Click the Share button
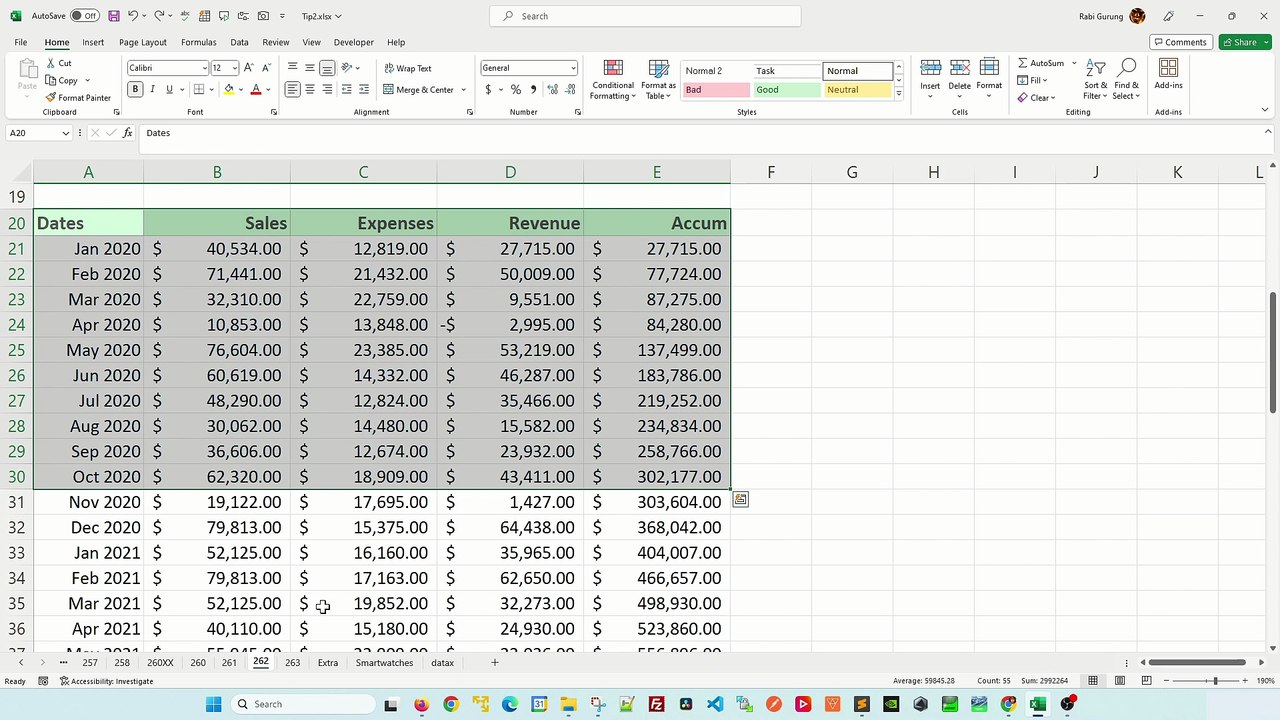This screenshot has width=1280, height=720. pyautogui.click(x=1245, y=42)
